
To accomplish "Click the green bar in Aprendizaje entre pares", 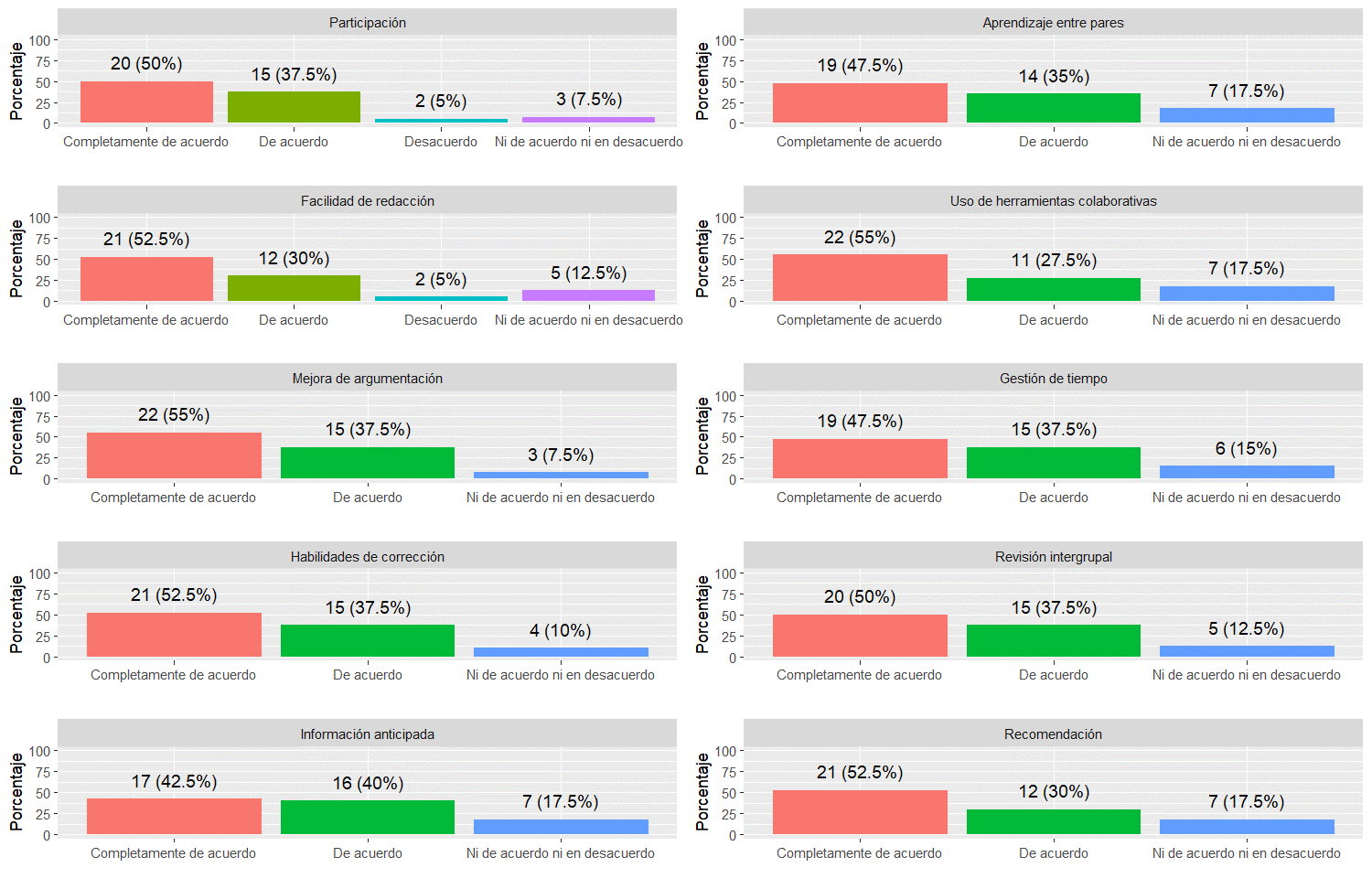I will pyautogui.click(x=1053, y=108).
